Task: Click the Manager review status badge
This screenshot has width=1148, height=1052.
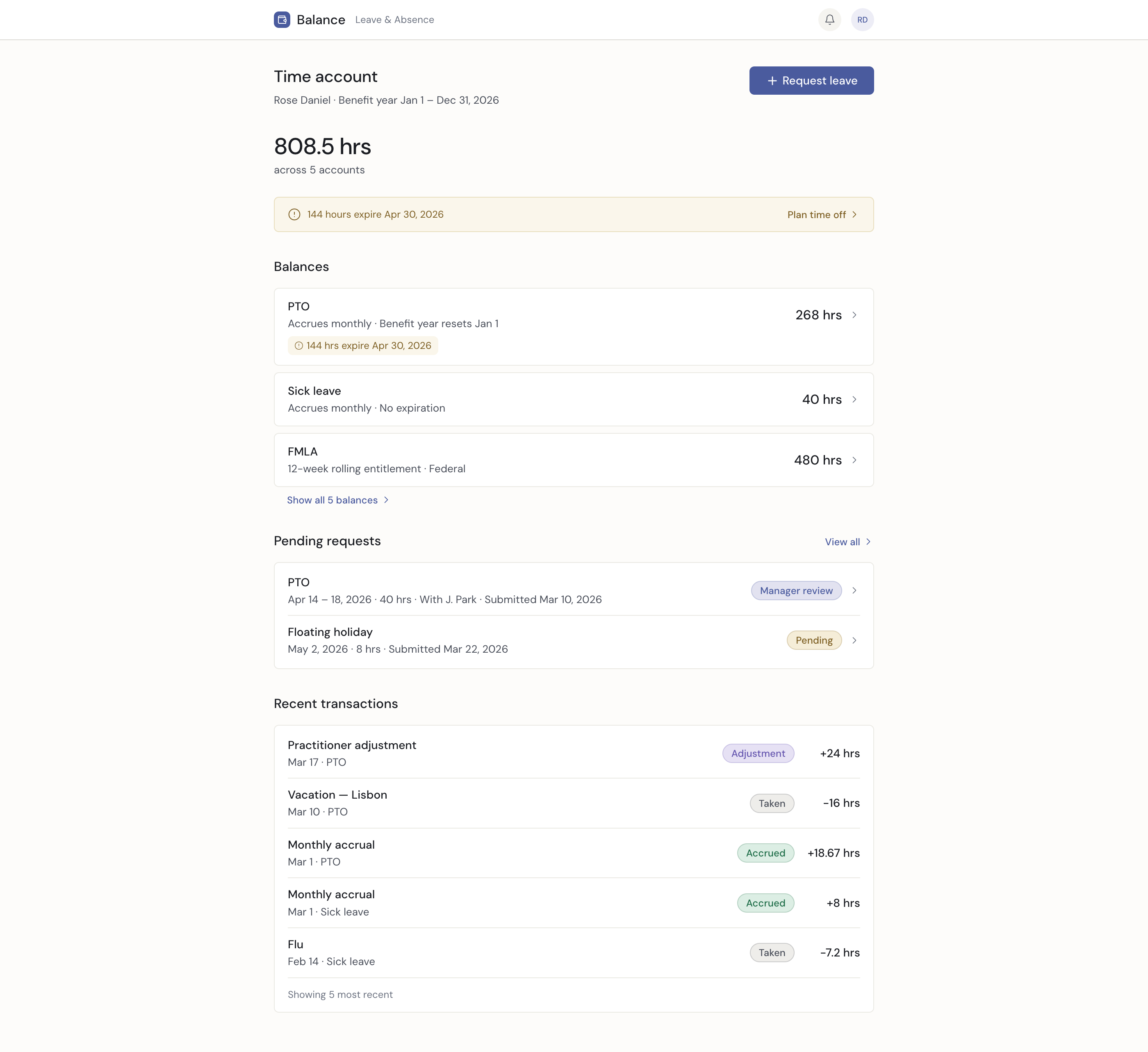Action: coord(796,590)
